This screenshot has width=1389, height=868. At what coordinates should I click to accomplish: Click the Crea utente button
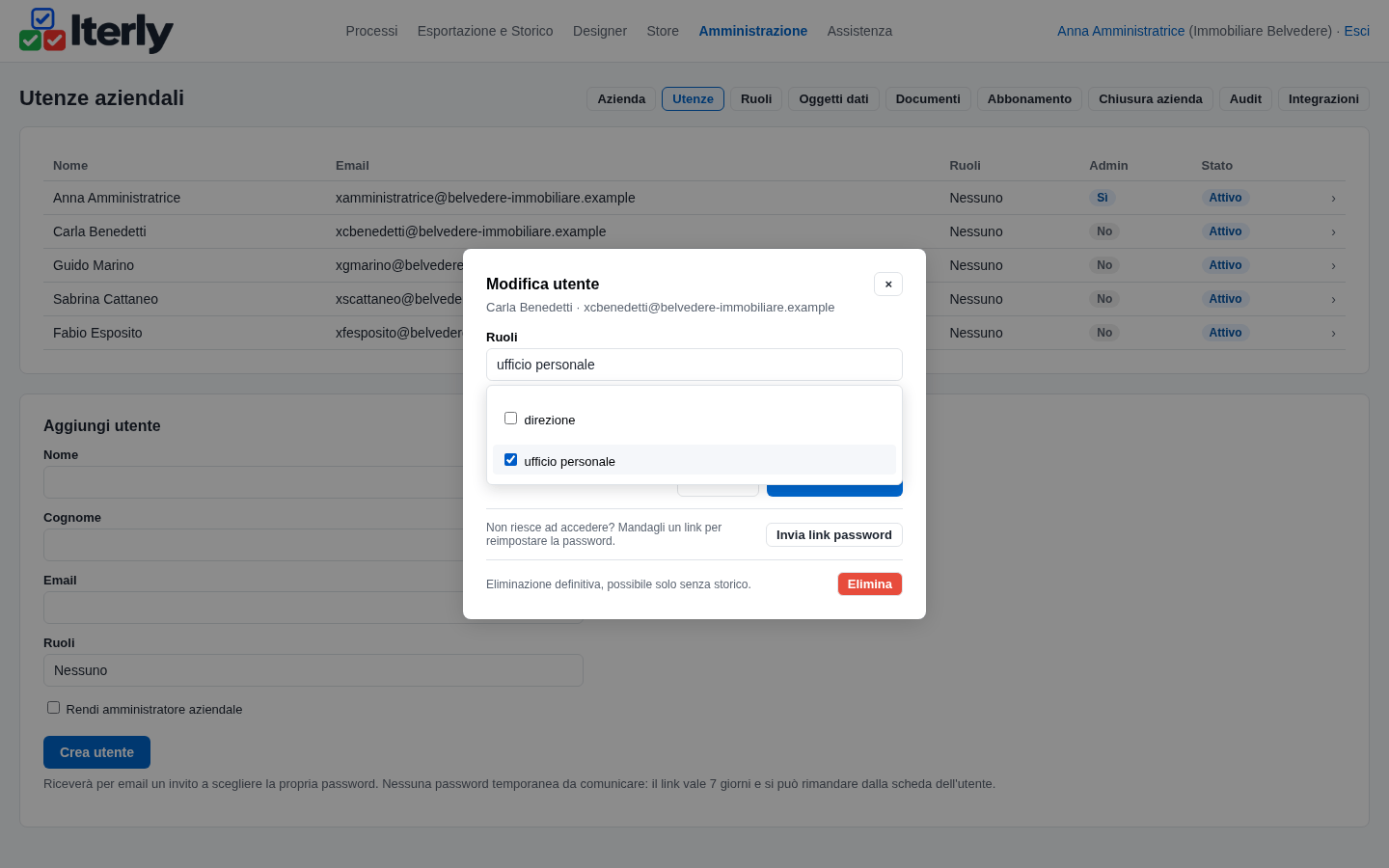[x=96, y=752]
